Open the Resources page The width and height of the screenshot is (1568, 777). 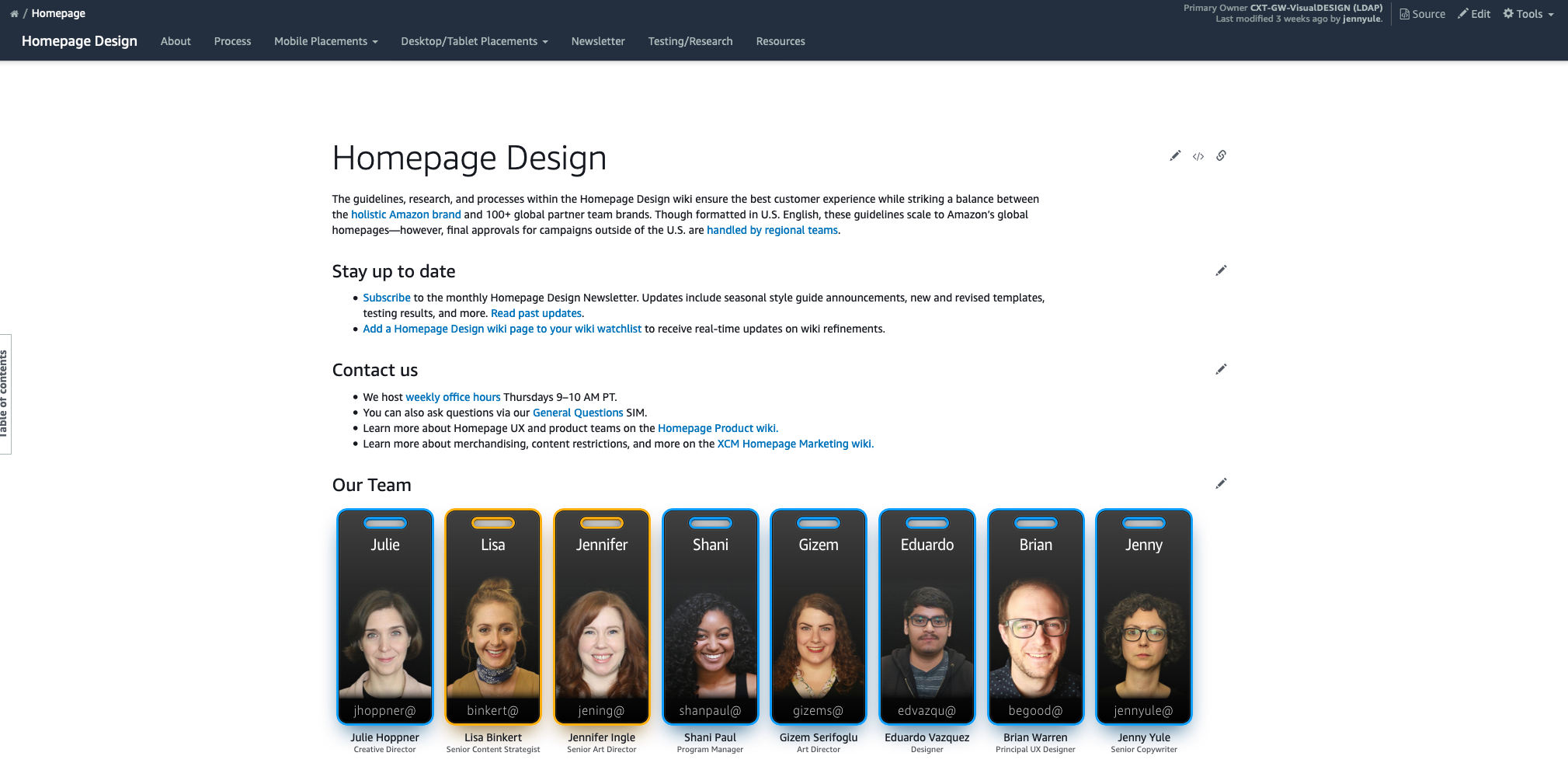[x=781, y=41]
